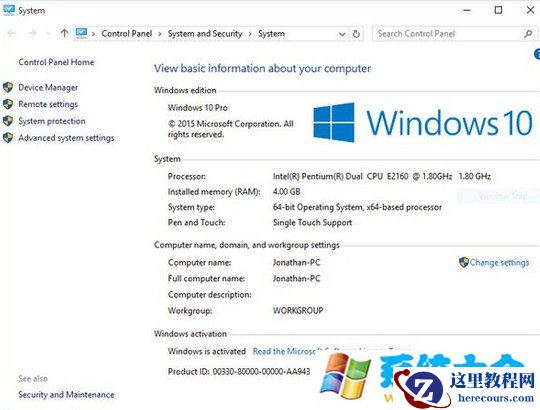Click the Single Touch Support value
Viewport: 540px width, 410px height.
[x=312, y=223]
